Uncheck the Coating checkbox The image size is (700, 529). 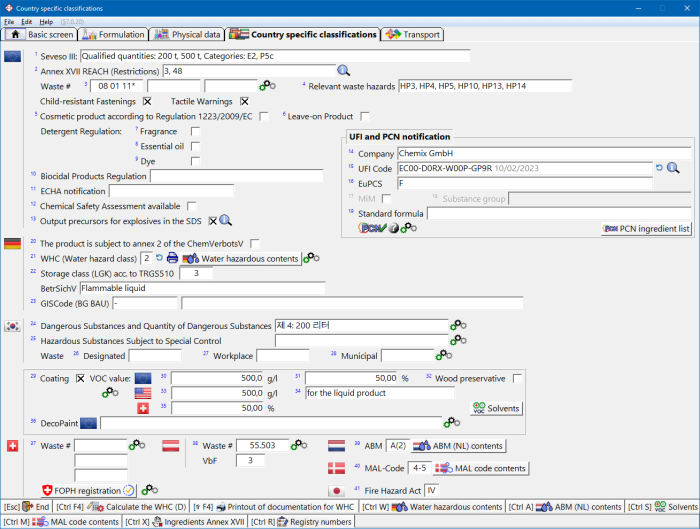point(78,378)
